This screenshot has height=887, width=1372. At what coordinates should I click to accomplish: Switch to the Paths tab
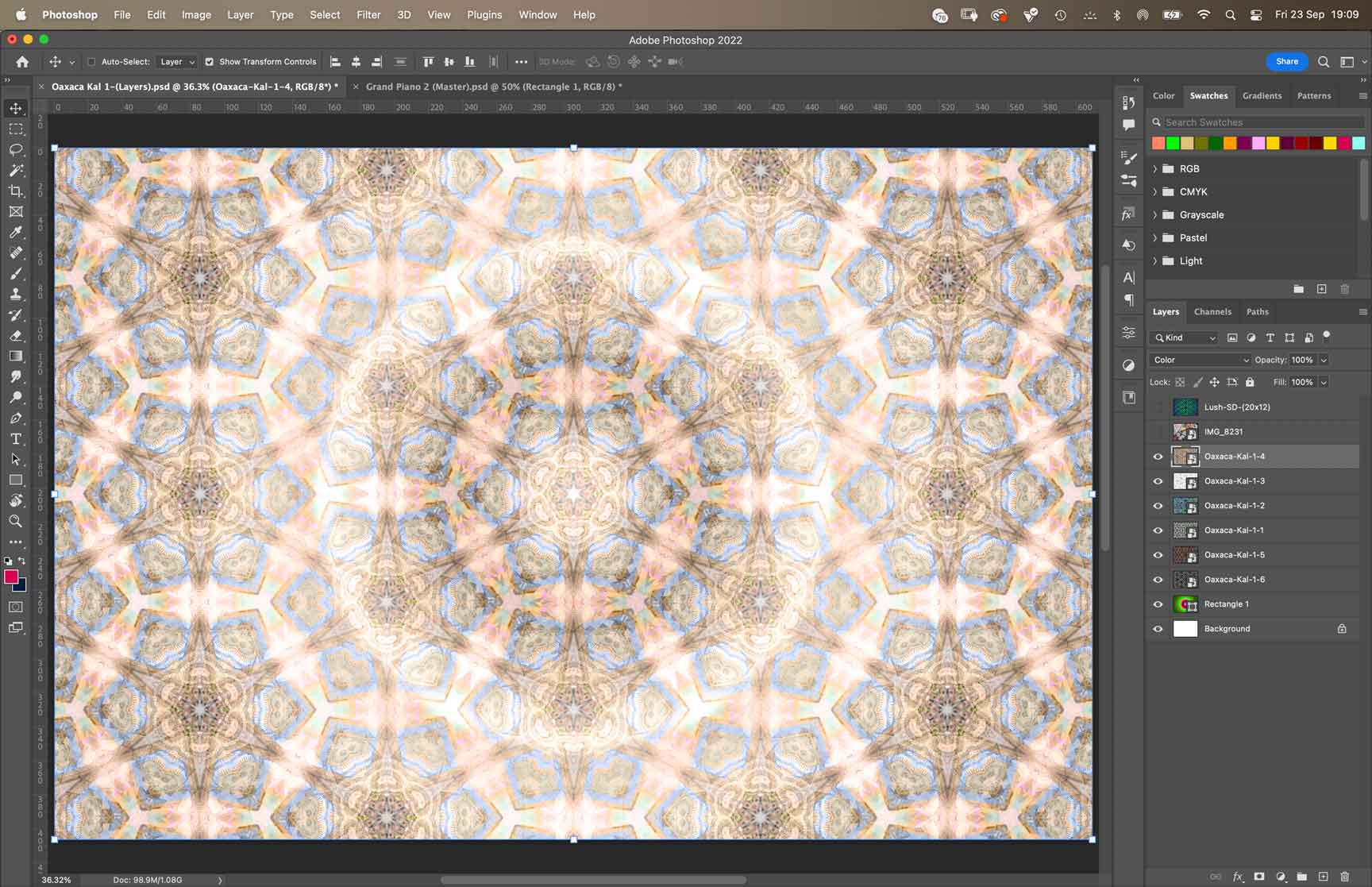click(x=1257, y=311)
